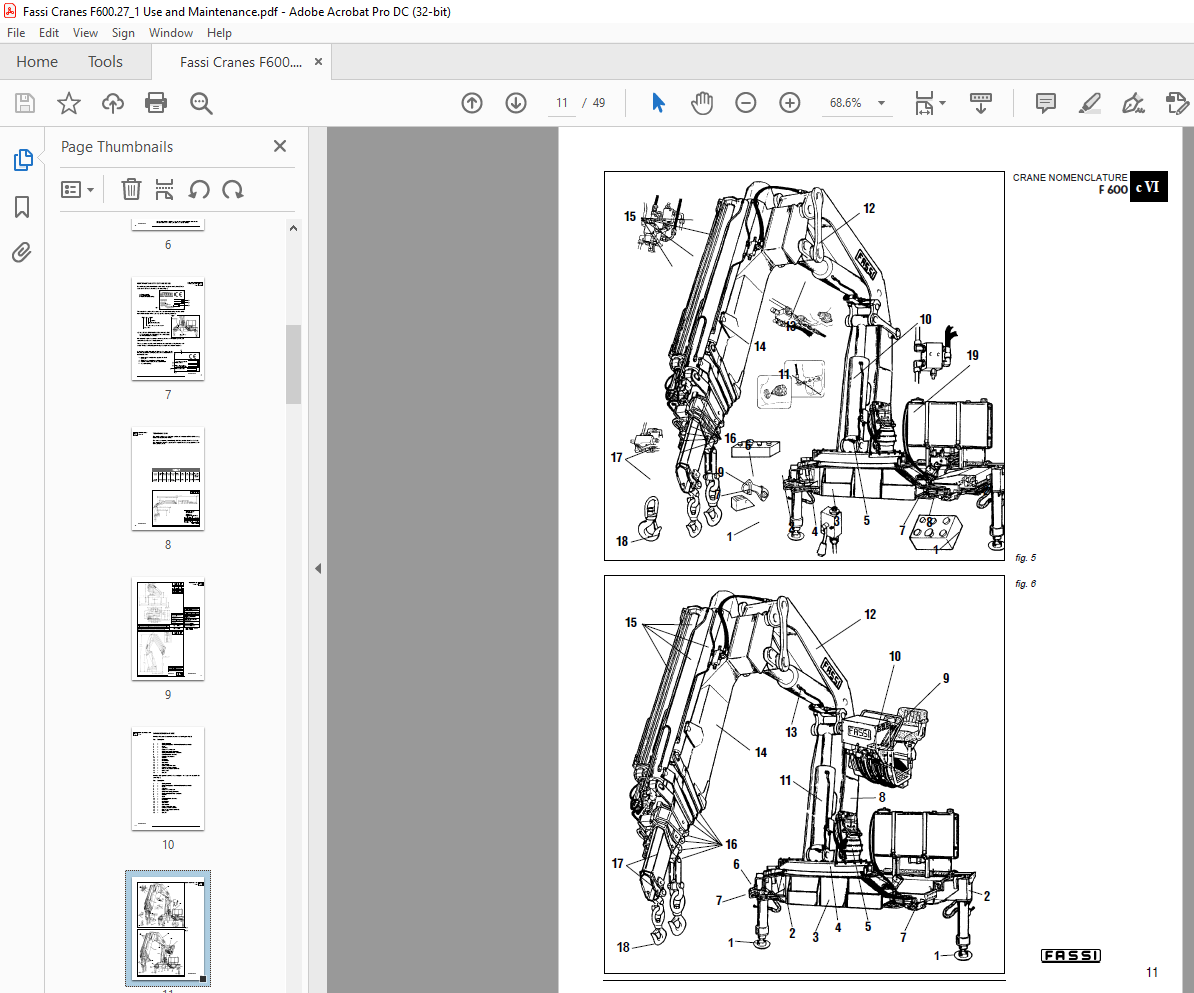
Task: Open the View menu
Action: click(85, 33)
